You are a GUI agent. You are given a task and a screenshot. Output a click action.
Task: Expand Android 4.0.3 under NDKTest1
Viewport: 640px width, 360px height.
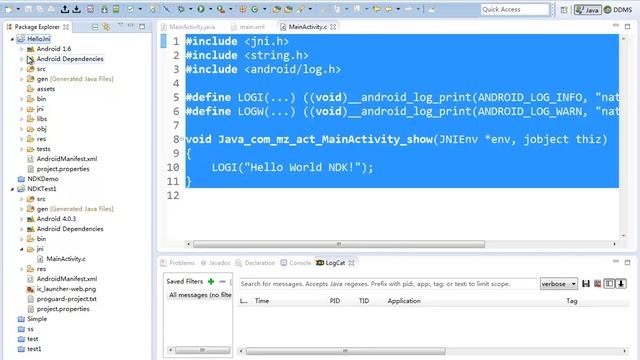click(x=22, y=219)
